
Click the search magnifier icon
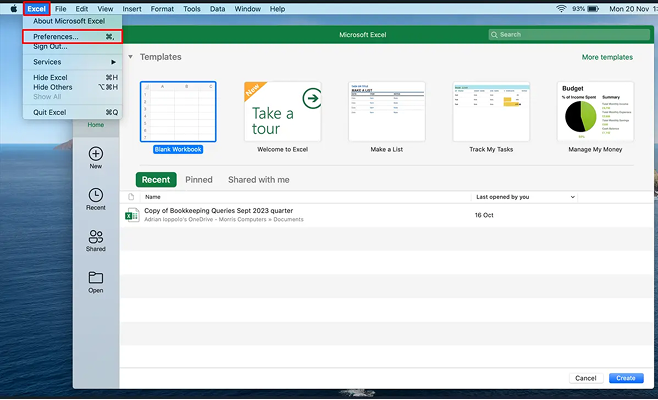coord(494,35)
